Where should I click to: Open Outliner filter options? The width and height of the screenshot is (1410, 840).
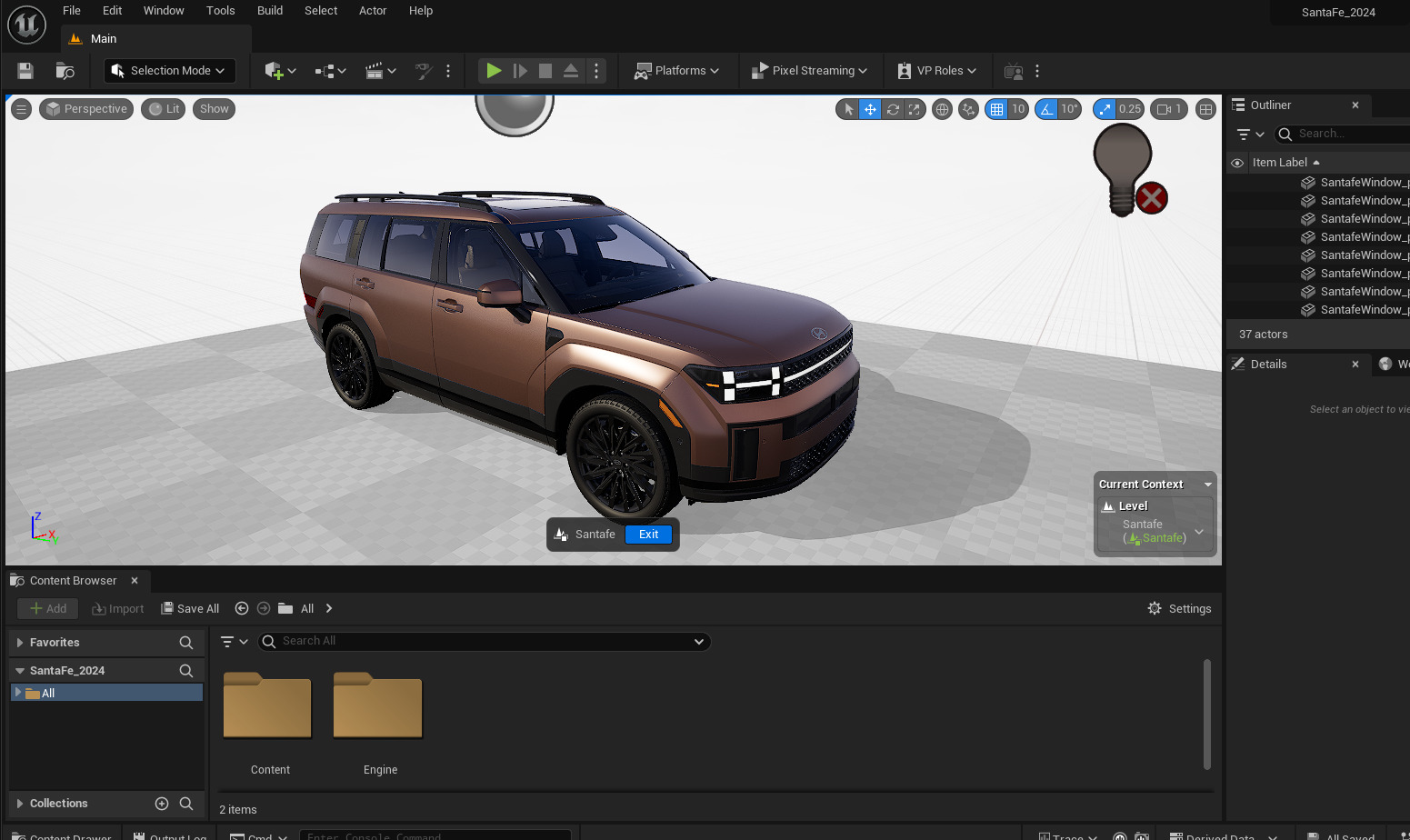pyautogui.click(x=1251, y=134)
